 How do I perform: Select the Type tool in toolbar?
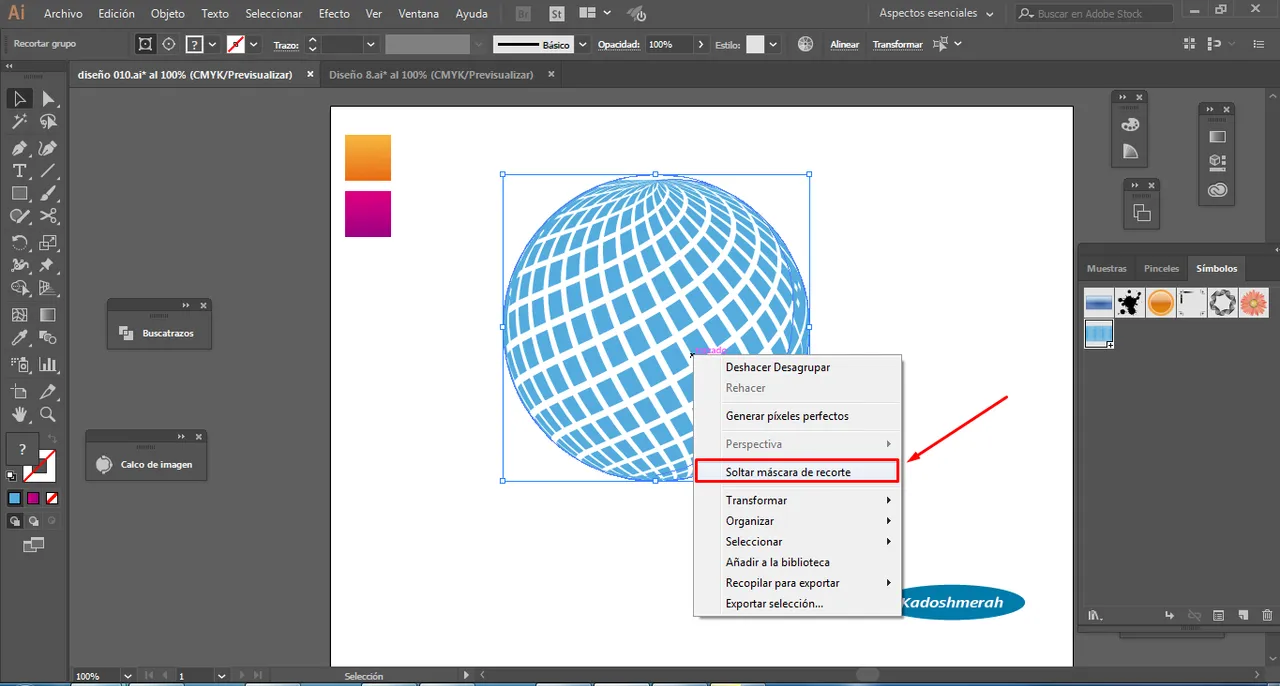pos(19,171)
